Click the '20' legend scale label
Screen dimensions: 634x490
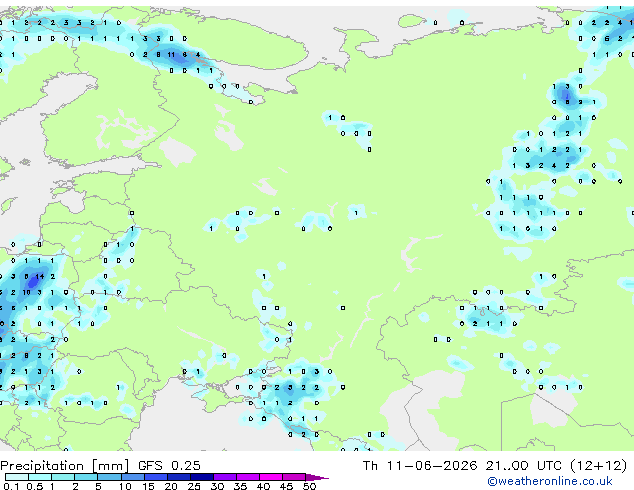click(x=171, y=486)
